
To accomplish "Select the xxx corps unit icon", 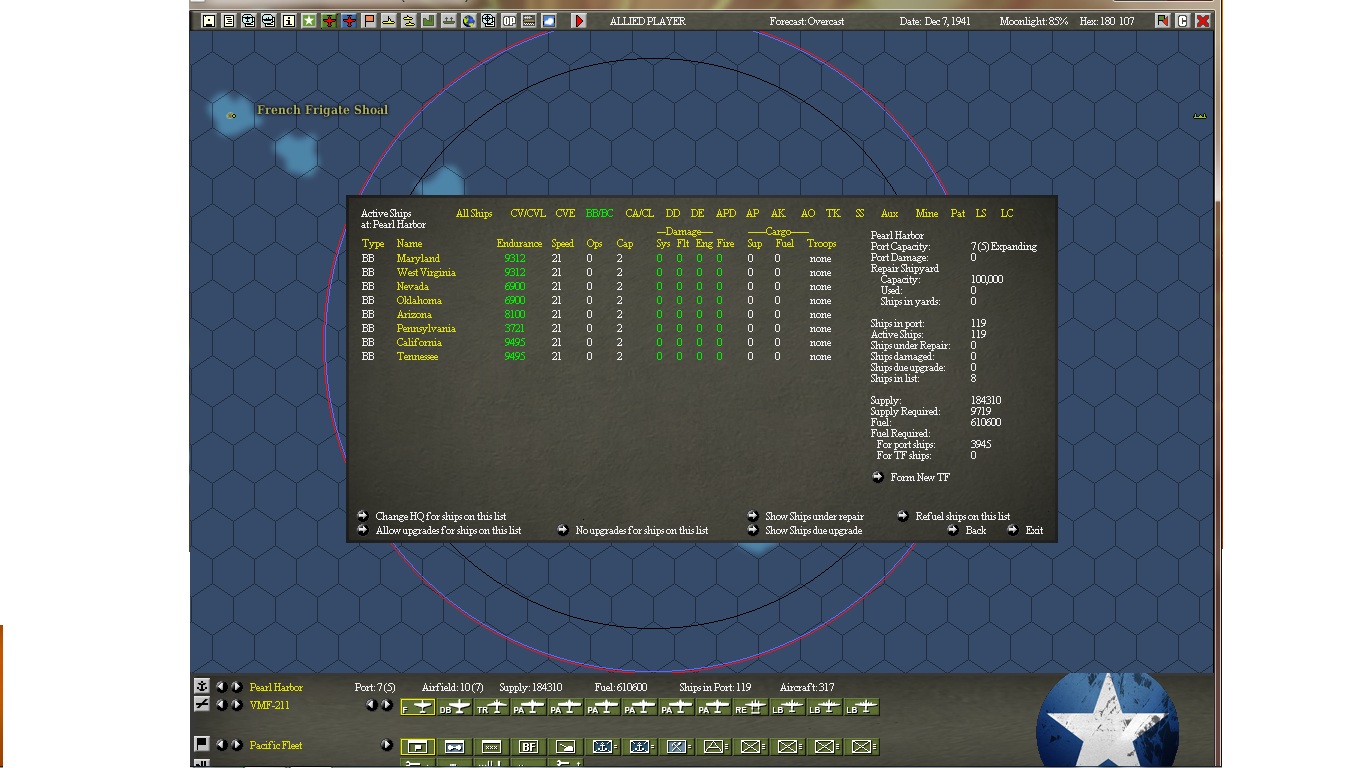I will [x=491, y=746].
